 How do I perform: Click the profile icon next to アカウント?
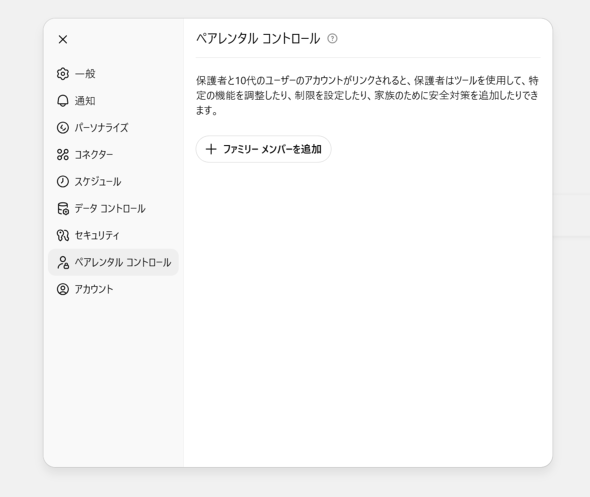pyautogui.click(x=63, y=289)
